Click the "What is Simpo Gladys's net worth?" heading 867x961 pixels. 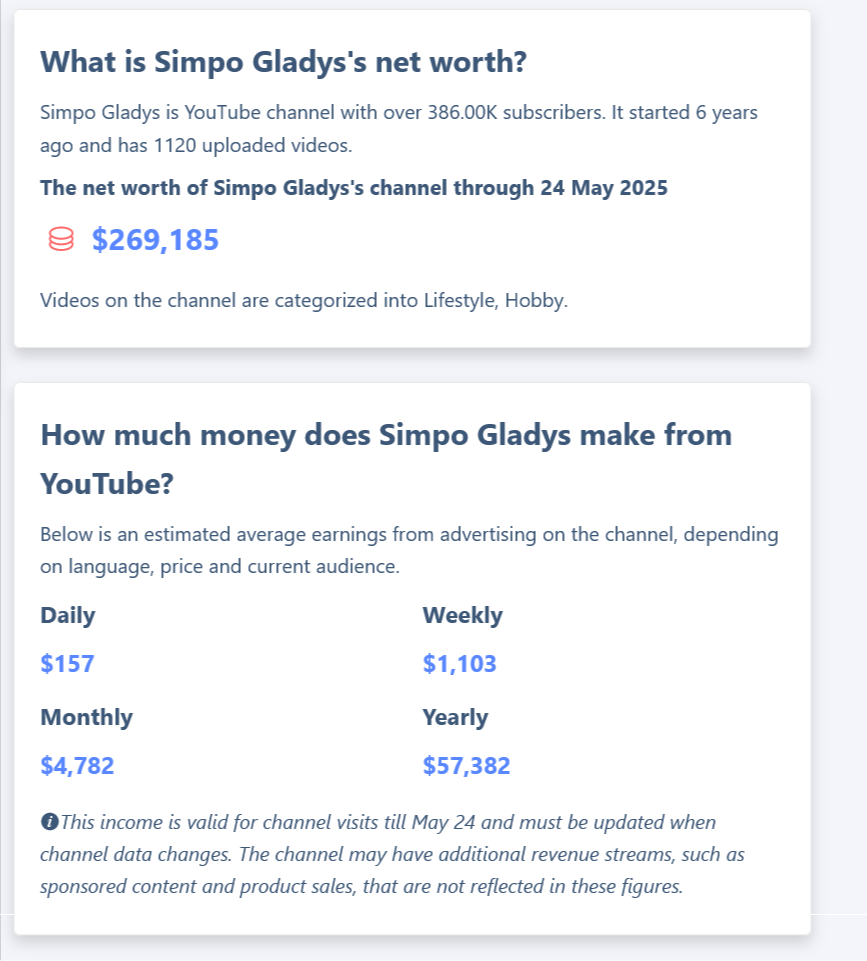tap(283, 62)
